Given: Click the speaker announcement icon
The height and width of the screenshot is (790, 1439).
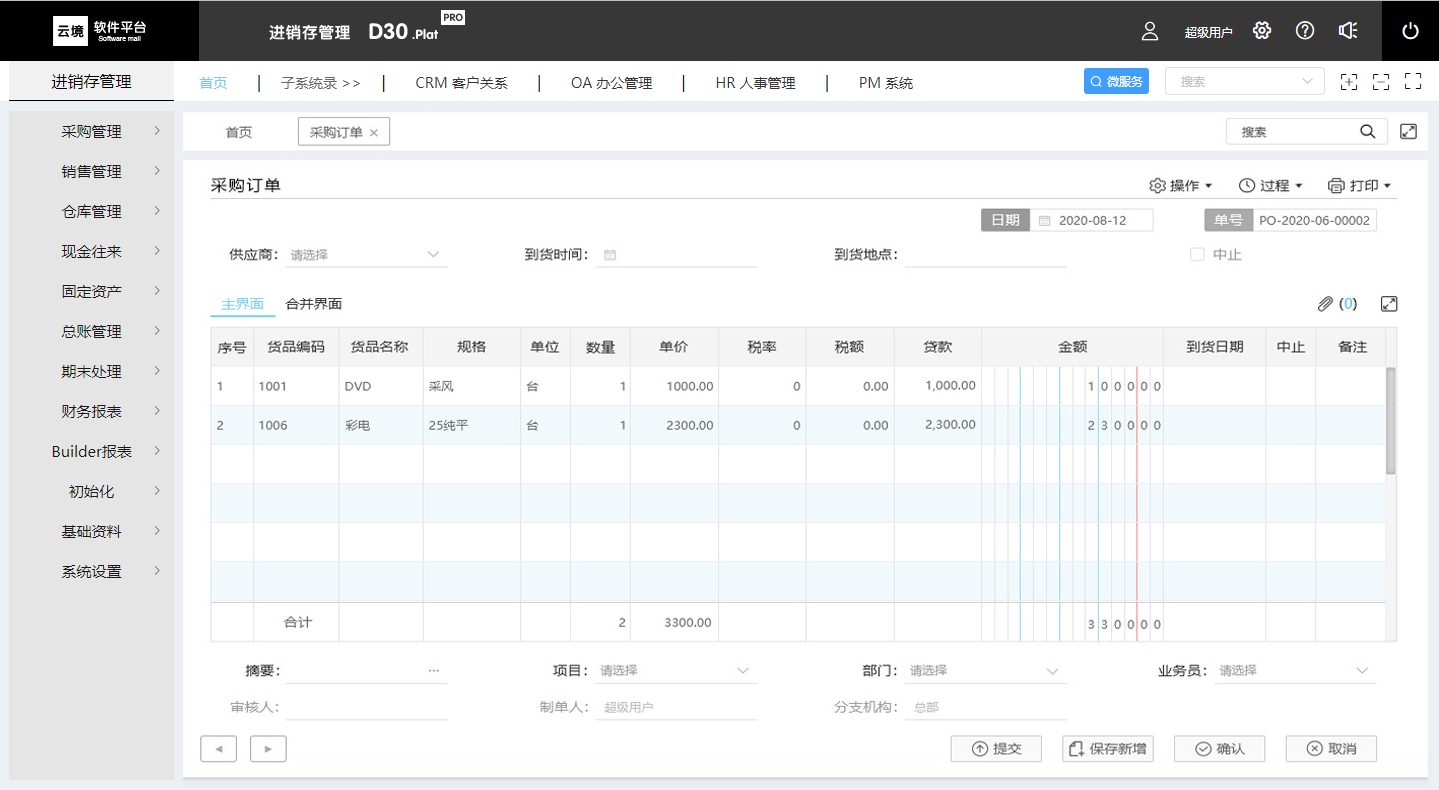Looking at the screenshot, I should point(1348,31).
